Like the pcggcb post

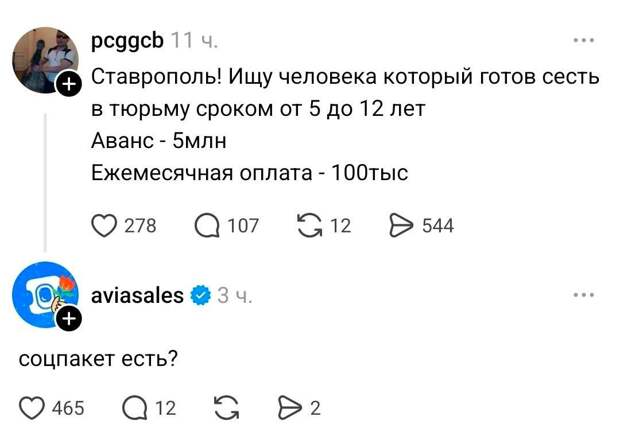105,225
